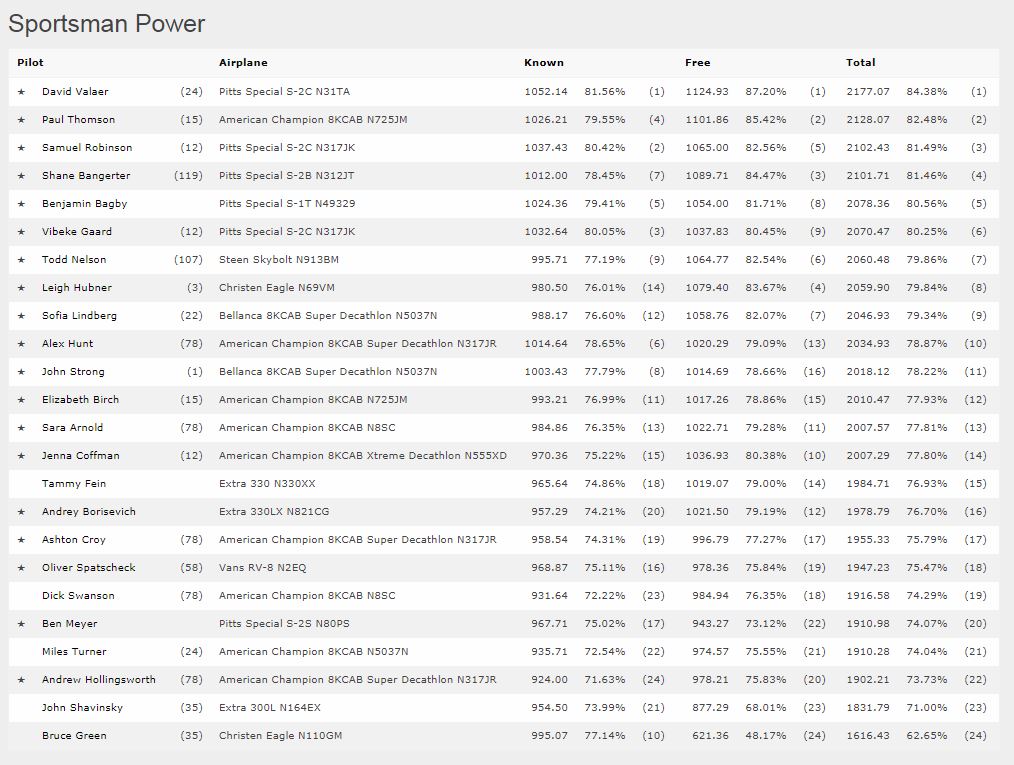Screen dimensions: 1014x765
Task: Click airplane Pitts Special S-2S N80PS
Action: pyautogui.click(x=284, y=624)
